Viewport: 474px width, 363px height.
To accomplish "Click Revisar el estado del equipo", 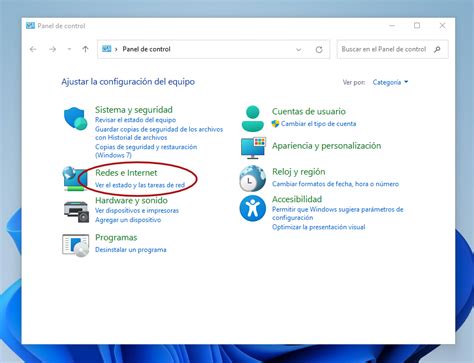I will point(135,120).
